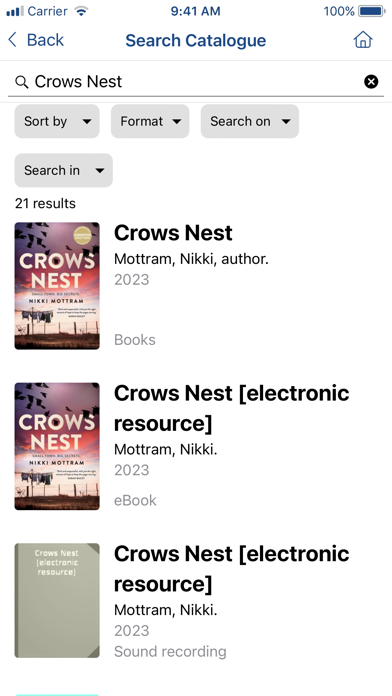The height and width of the screenshot is (696, 392).
Task: Tap the Search Catalogue header title
Action: 196,40
